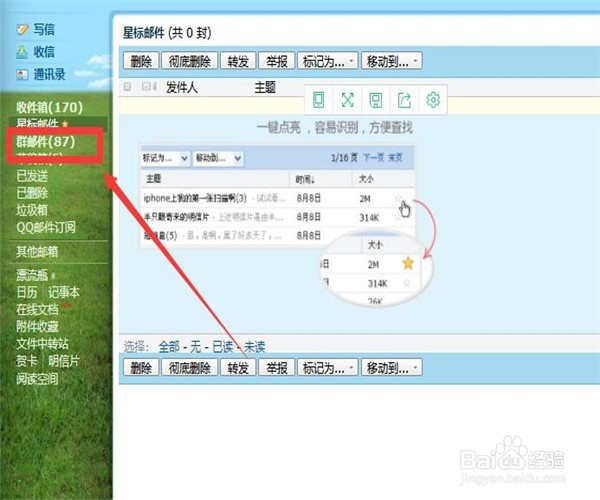The image size is (600, 500).
Task: Click the 主题 column header in mail list
Action: (265, 87)
